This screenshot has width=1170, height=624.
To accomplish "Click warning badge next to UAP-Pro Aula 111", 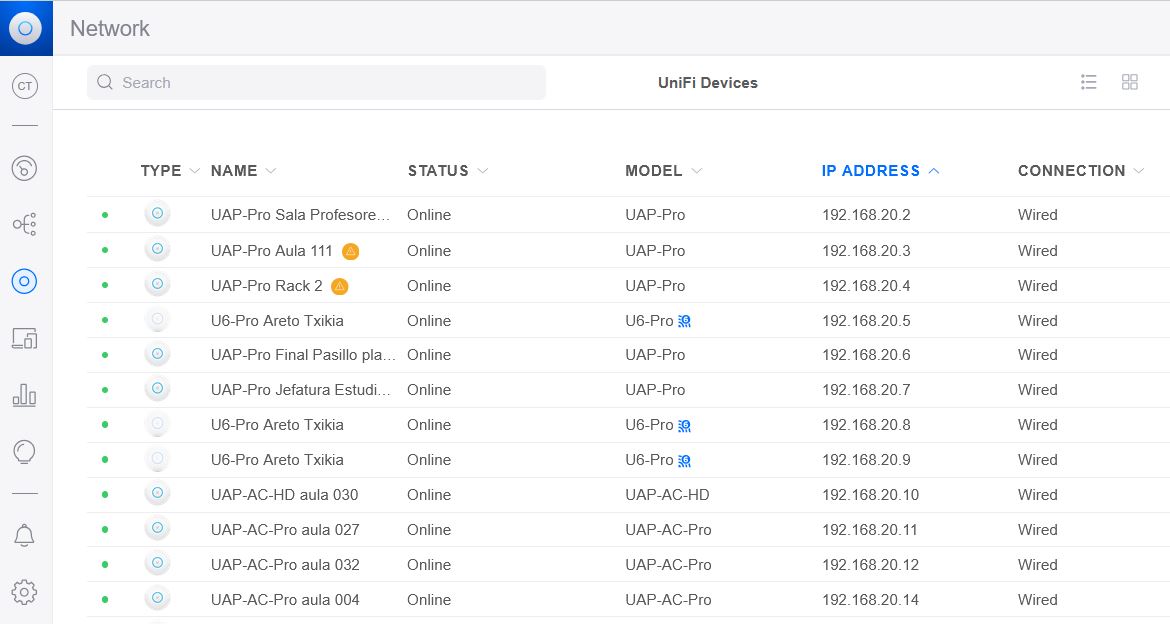I will [351, 252].
